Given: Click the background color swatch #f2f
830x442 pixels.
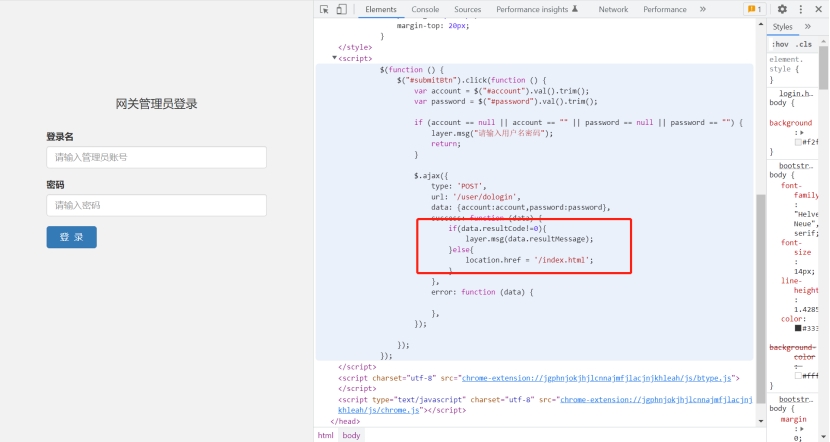Looking at the screenshot, I should click(x=798, y=142).
